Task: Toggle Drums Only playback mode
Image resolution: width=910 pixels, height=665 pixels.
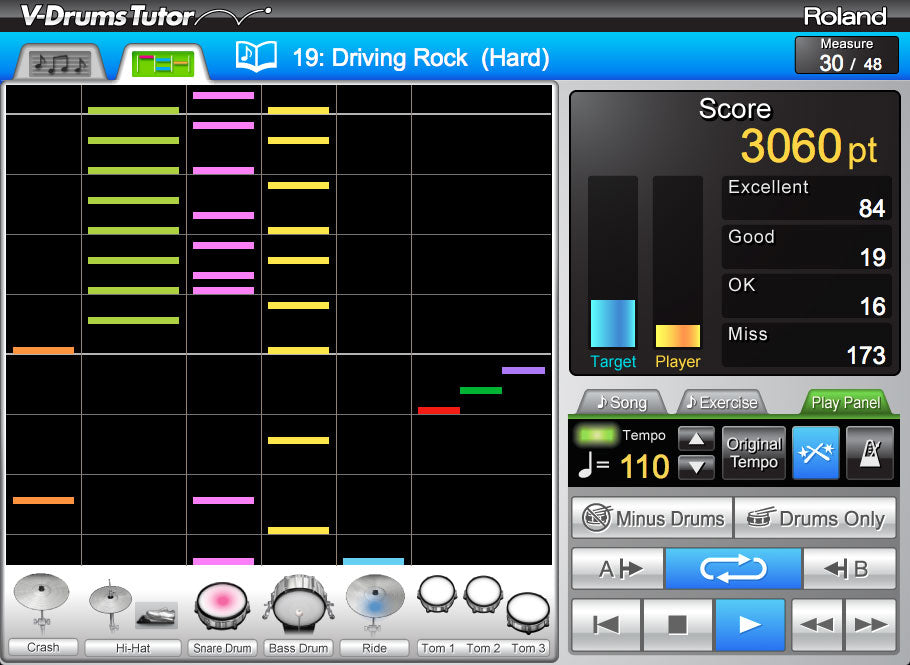Action: (815, 518)
